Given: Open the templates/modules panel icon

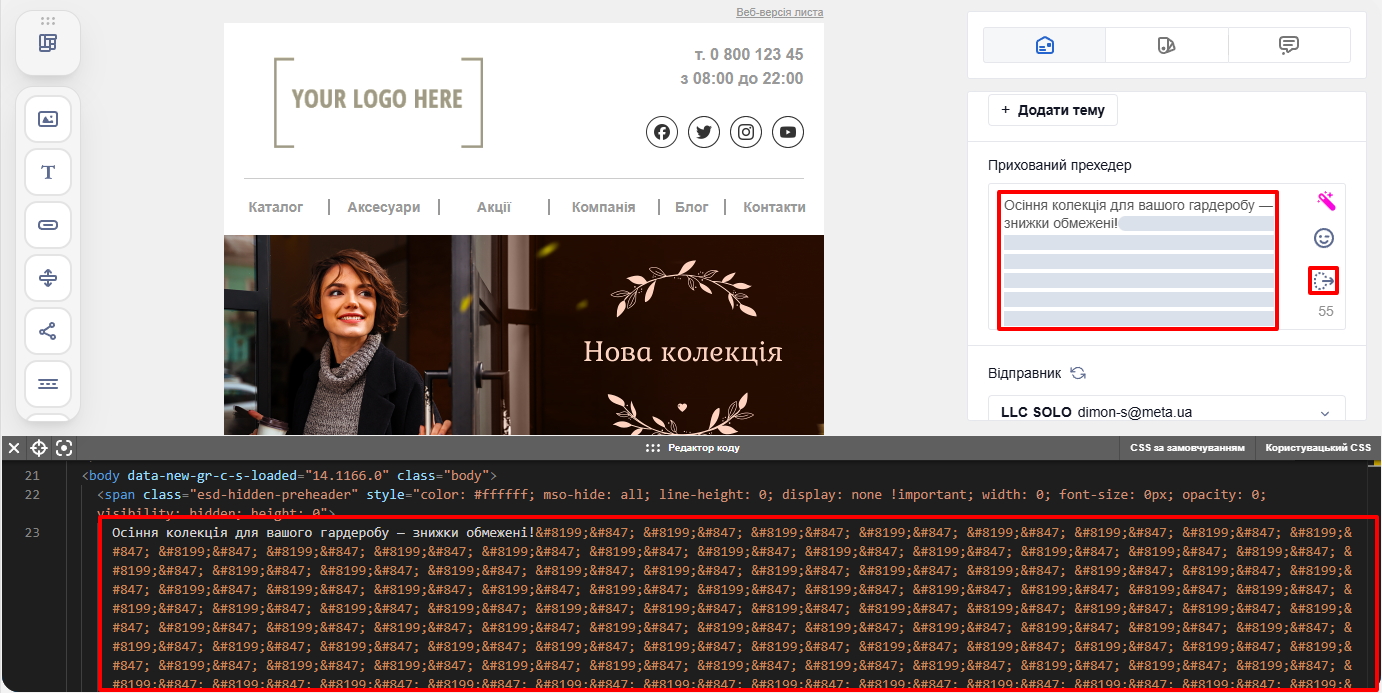Looking at the screenshot, I should (48, 43).
